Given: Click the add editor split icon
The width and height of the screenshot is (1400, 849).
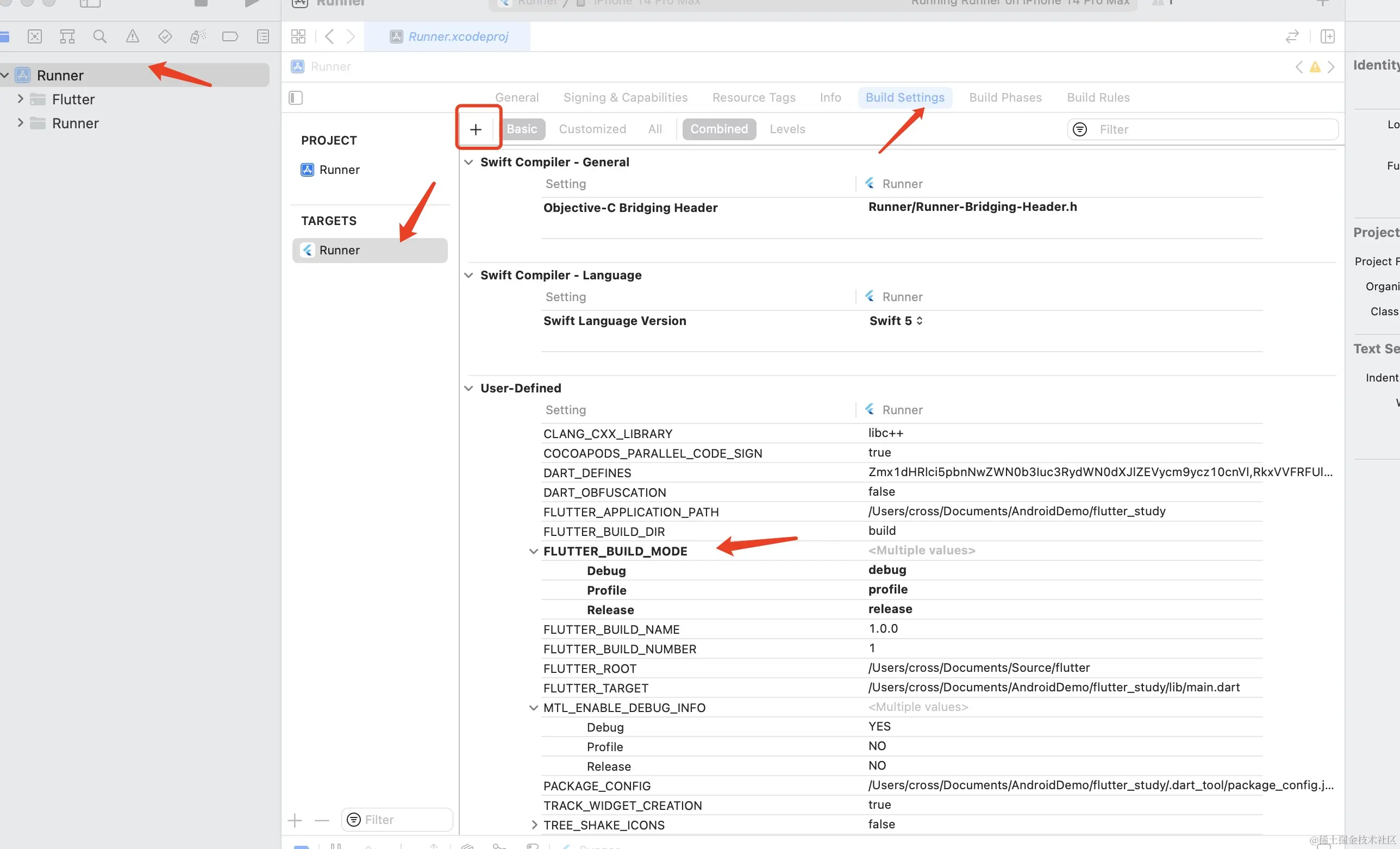Looking at the screenshot, I should (x=1327, y=37).
